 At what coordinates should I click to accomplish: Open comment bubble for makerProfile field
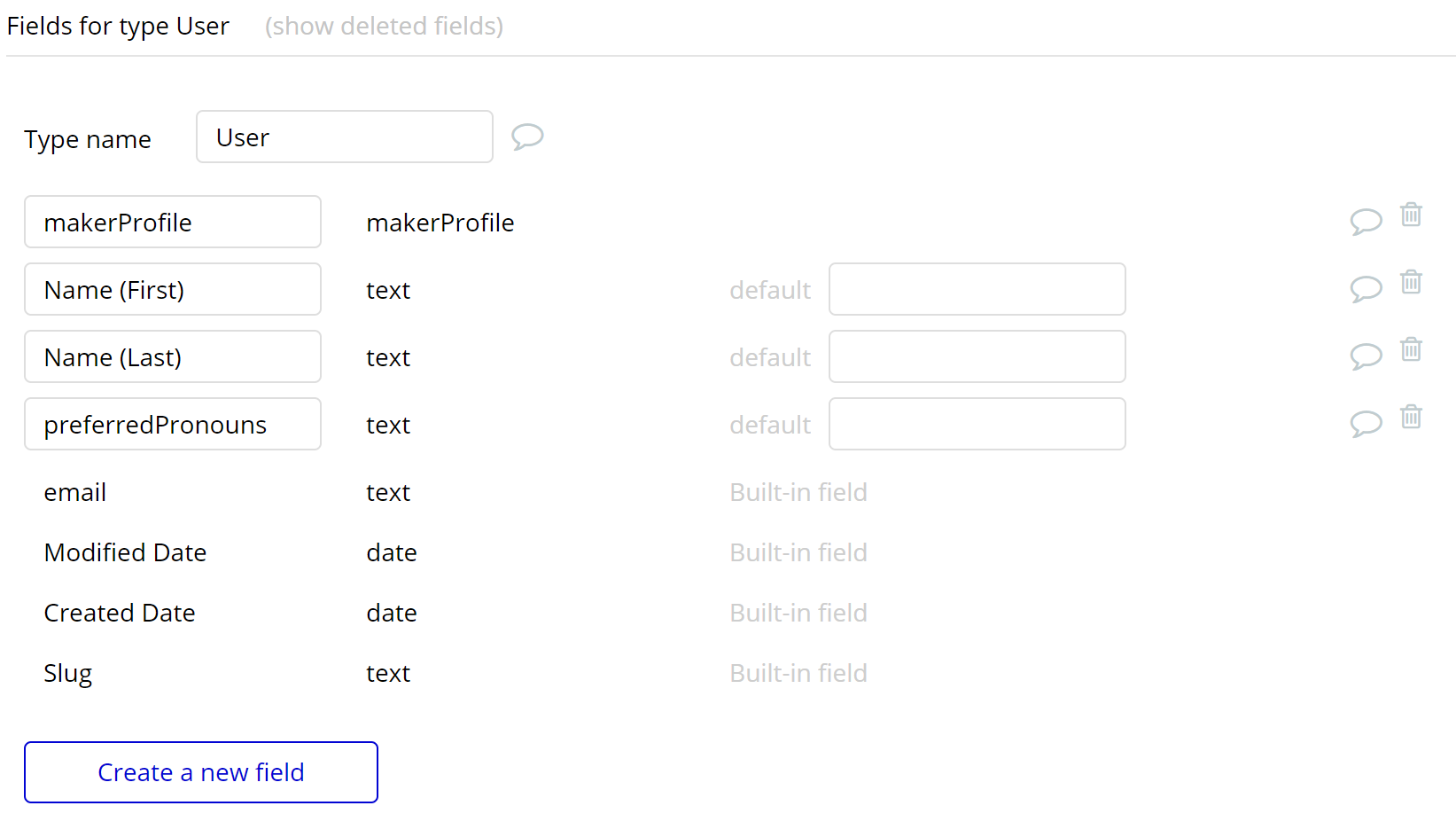[1366, 222]
